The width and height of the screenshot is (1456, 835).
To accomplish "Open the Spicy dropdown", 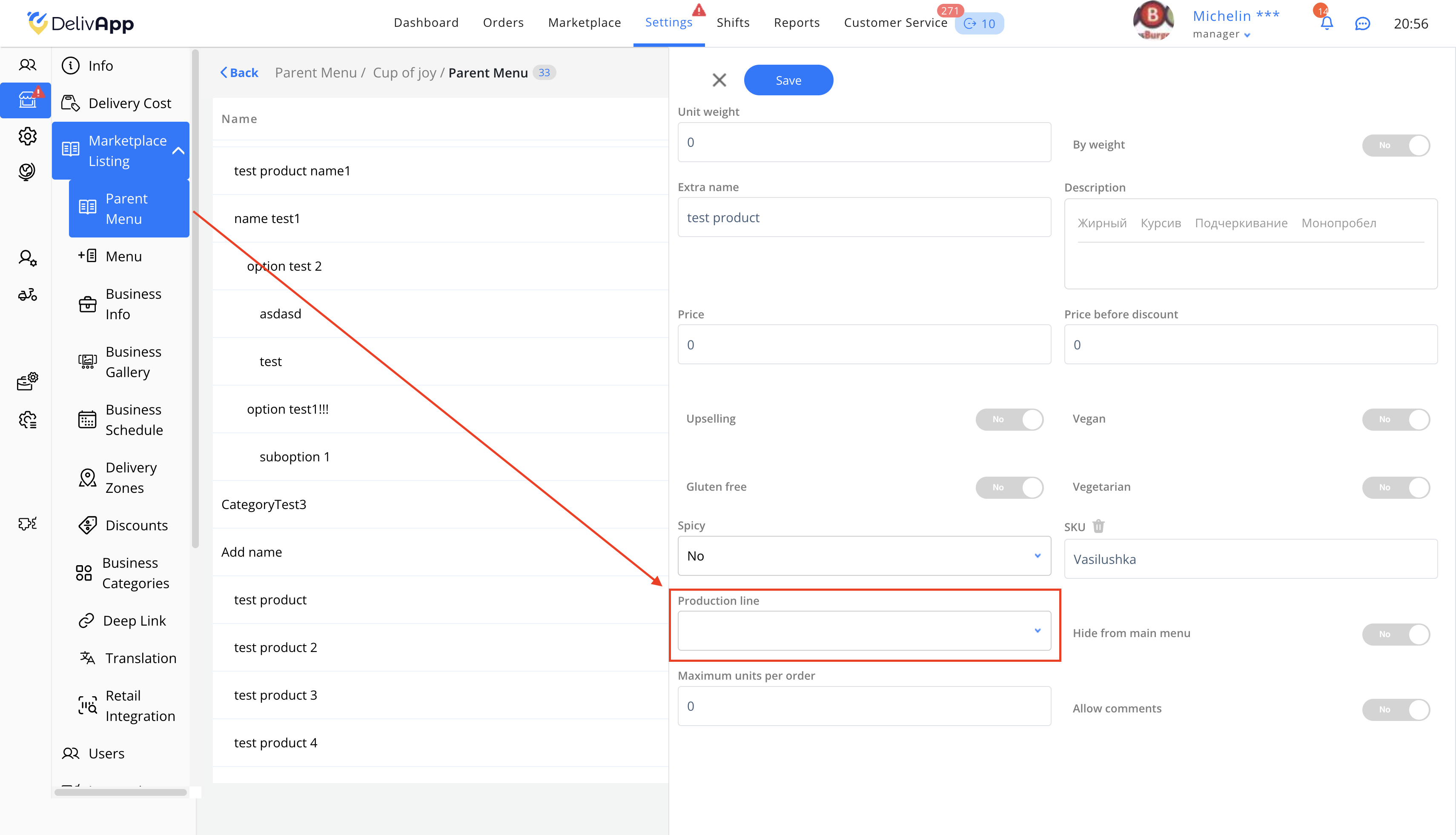I will tap(864, 556).
